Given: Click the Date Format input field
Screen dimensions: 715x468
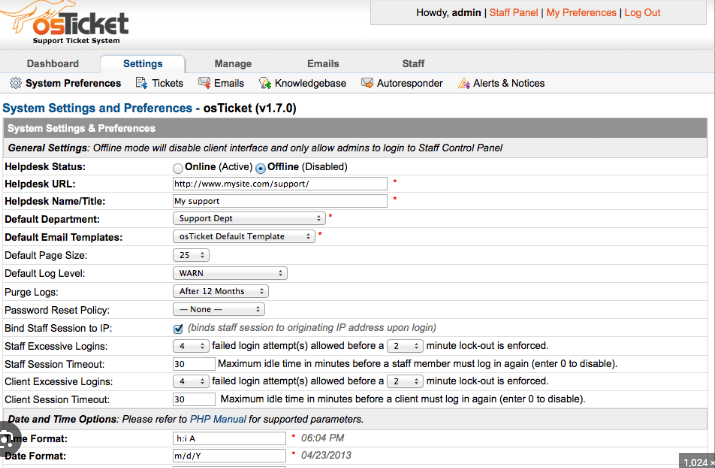Looking at the screenshot, I should [229, 456].
